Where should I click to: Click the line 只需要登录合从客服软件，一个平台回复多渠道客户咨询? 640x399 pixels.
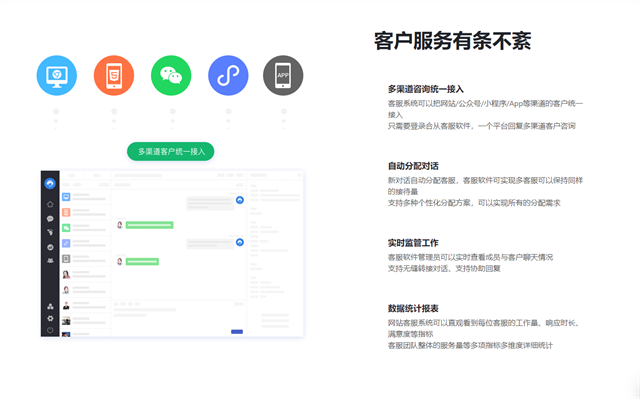482,126
